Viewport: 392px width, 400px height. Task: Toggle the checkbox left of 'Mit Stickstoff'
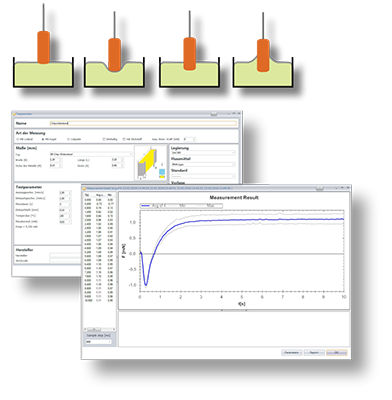pyautogui.click(x=104, y=139)
